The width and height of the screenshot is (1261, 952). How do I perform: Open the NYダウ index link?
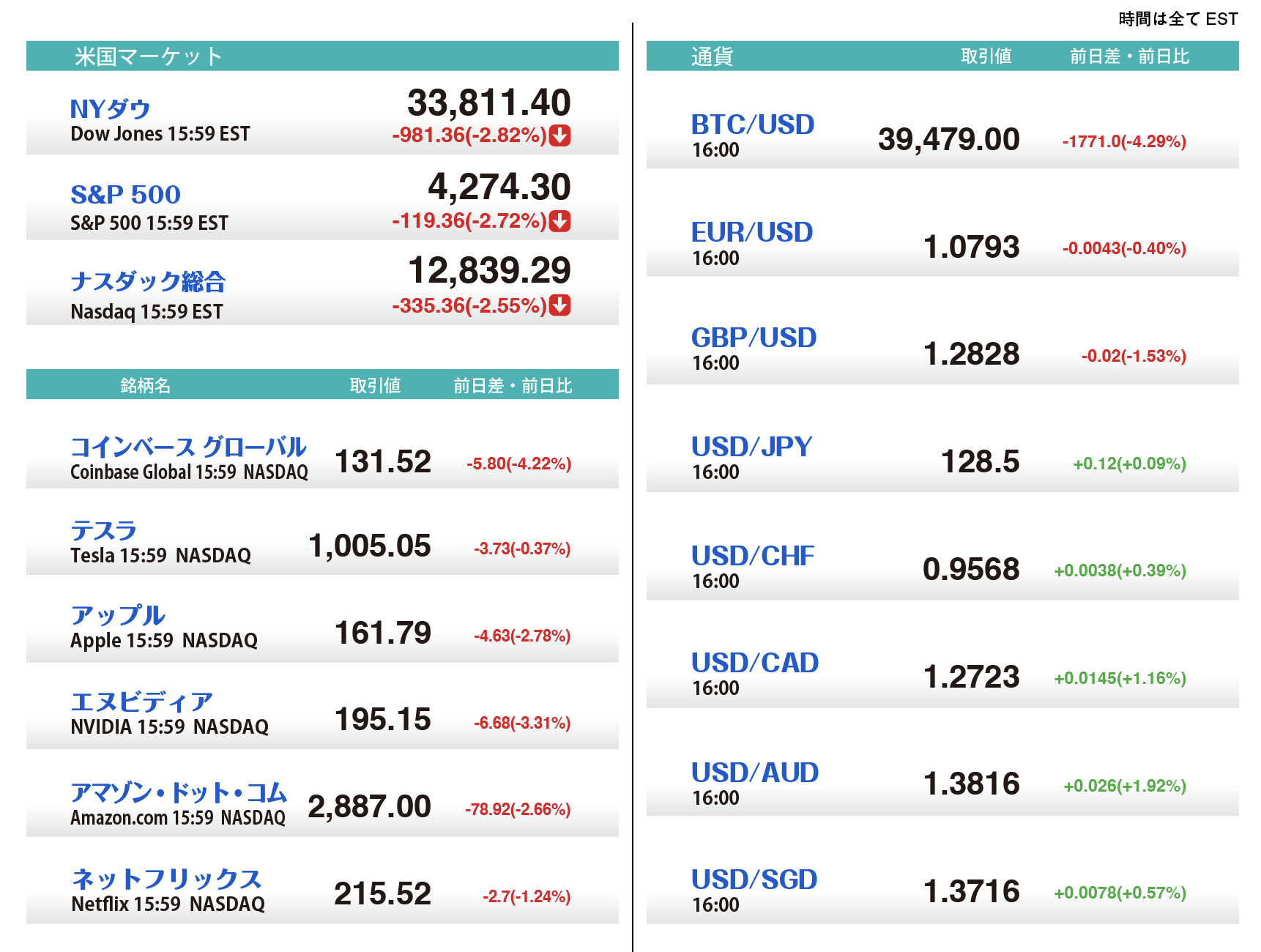click(110, 108)
